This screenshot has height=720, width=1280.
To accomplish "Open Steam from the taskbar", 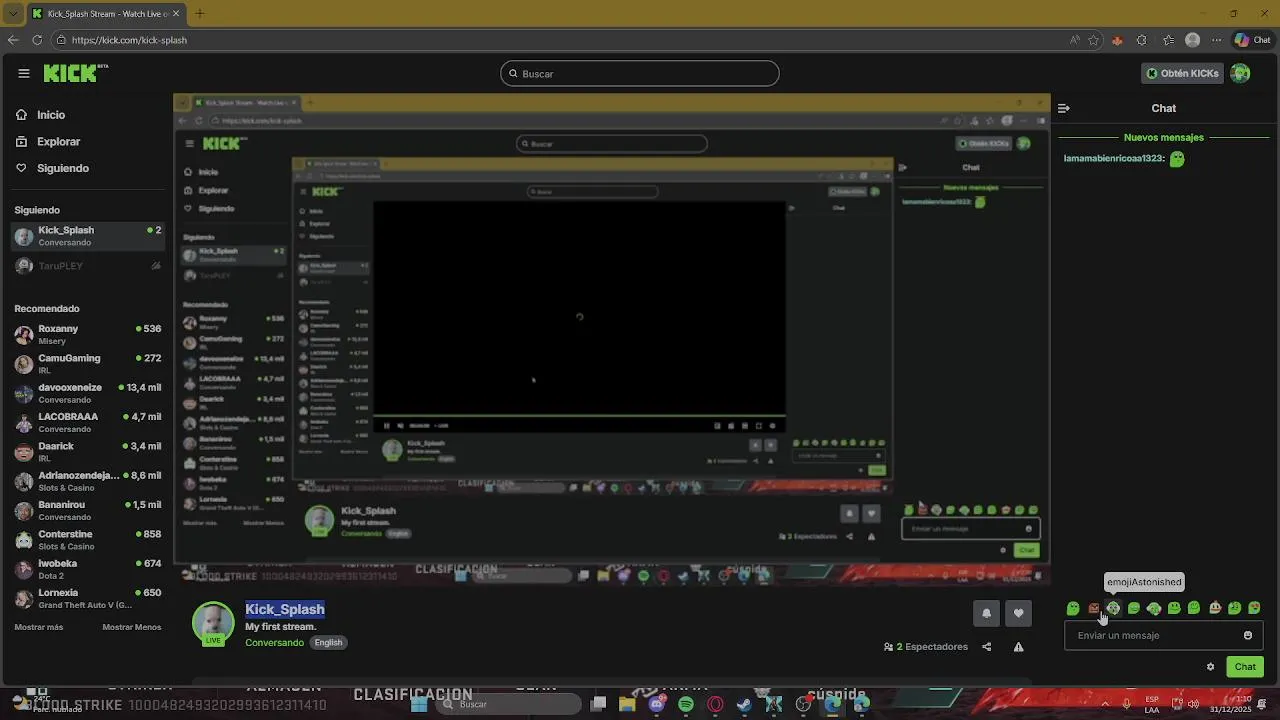I will (x=744, y=704).
